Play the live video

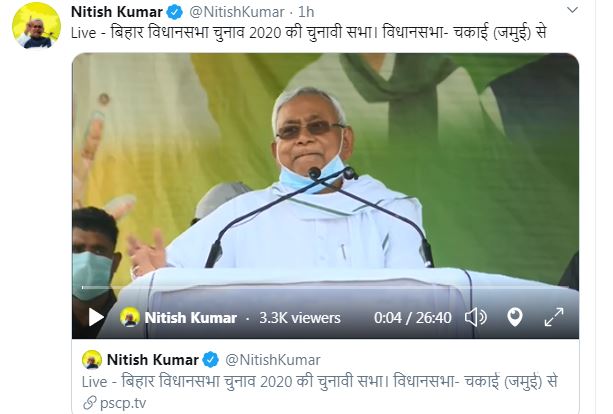point(96,317)
